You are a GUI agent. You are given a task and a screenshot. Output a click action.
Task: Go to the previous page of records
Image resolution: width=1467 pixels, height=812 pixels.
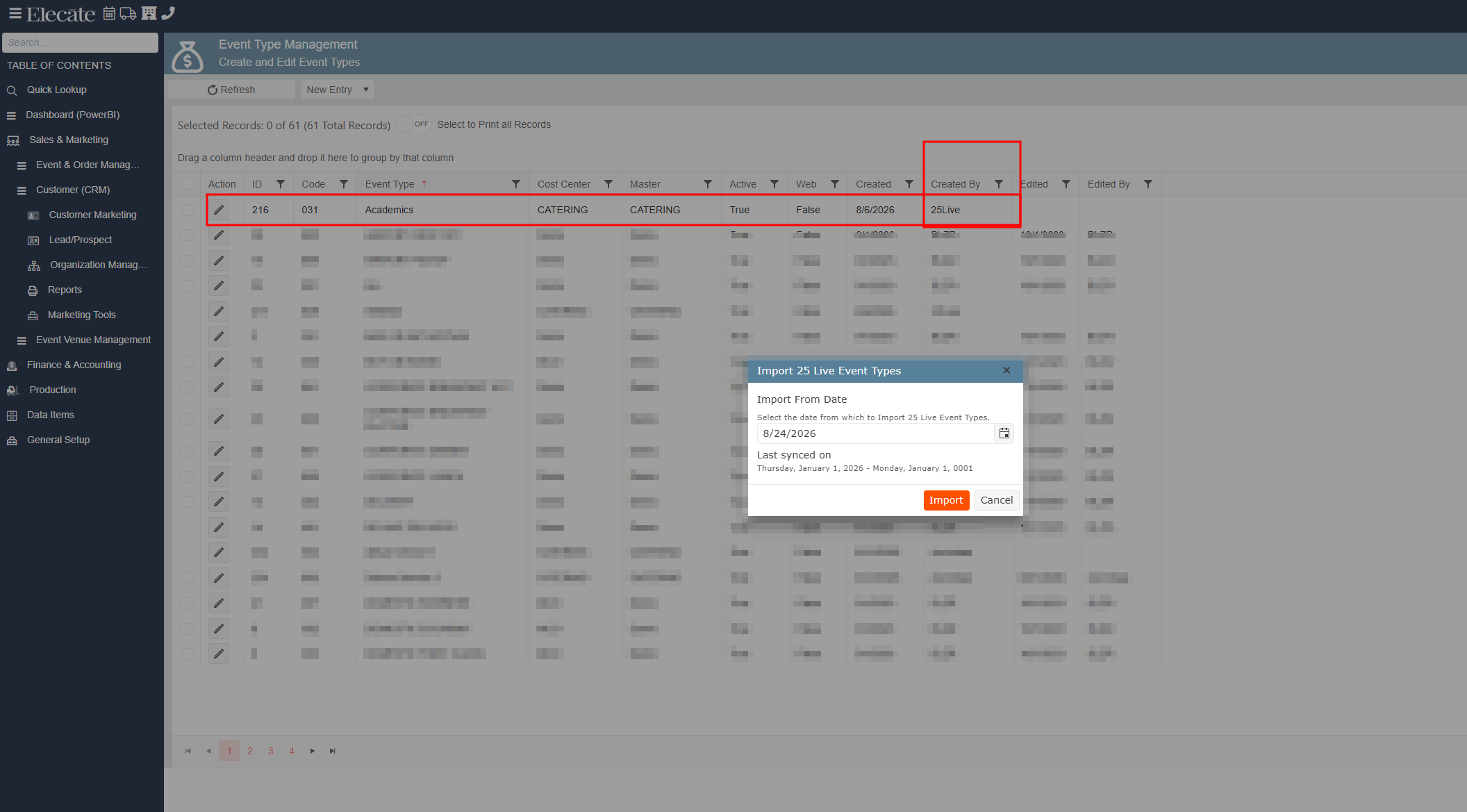click(208, 751)
